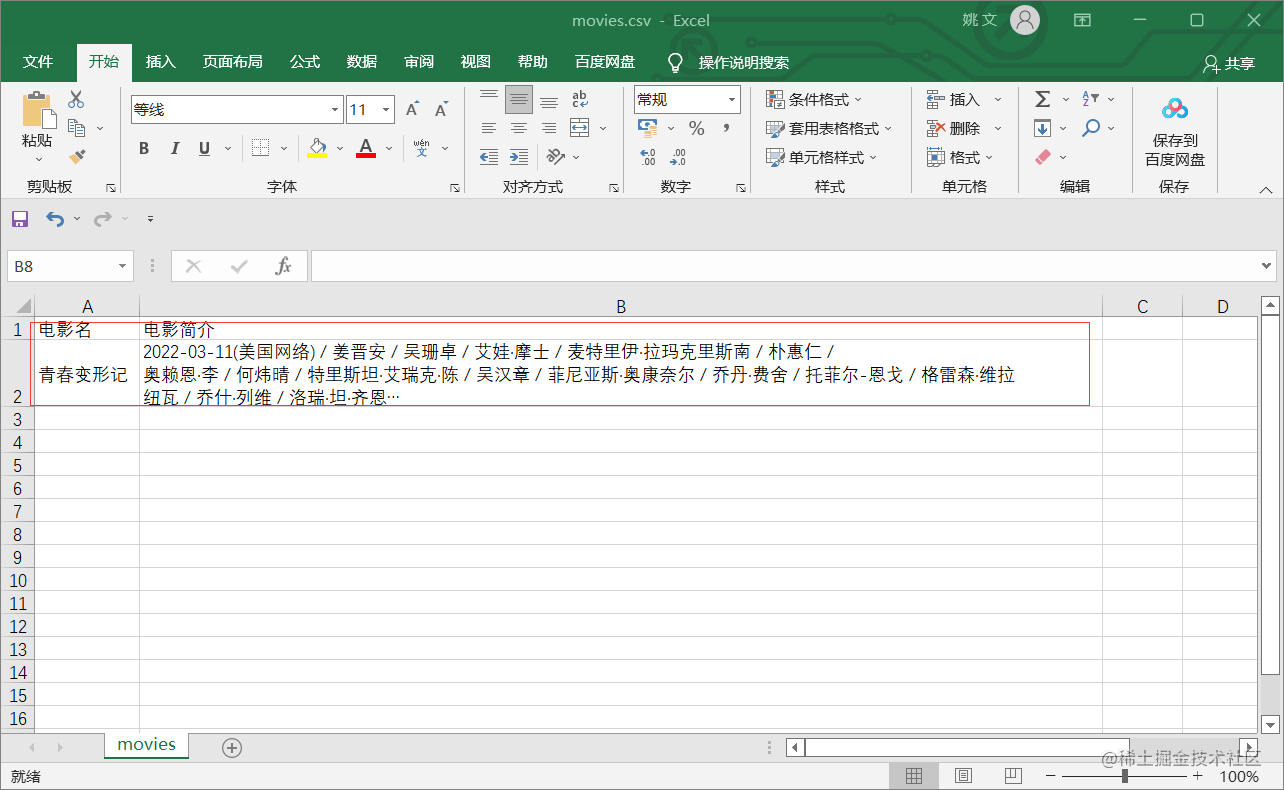Click the wén phonetic guide icon
The image size is (1284, 790).
pyautogui.click(x=421, y=148)
